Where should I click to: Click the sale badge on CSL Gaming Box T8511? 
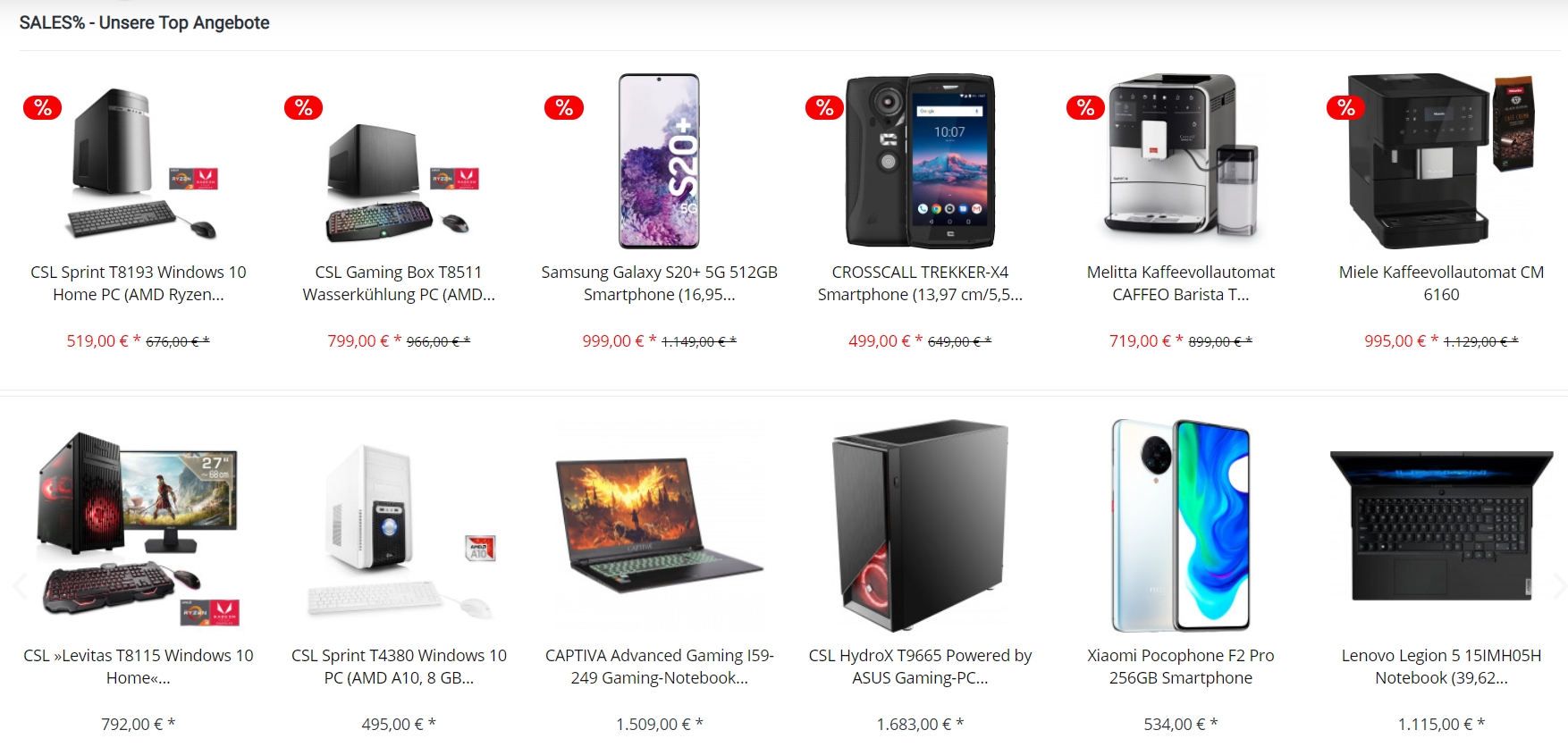coord(303,108)
